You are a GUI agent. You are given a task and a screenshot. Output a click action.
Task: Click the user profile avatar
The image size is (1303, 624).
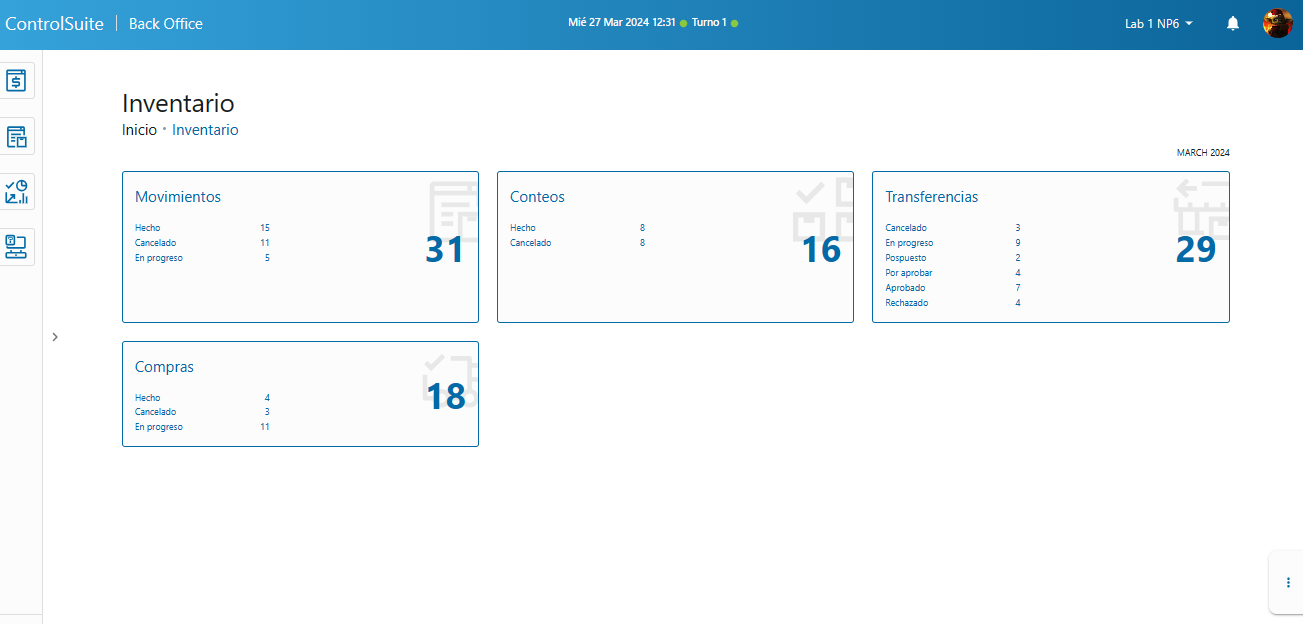click(1277, 24)
